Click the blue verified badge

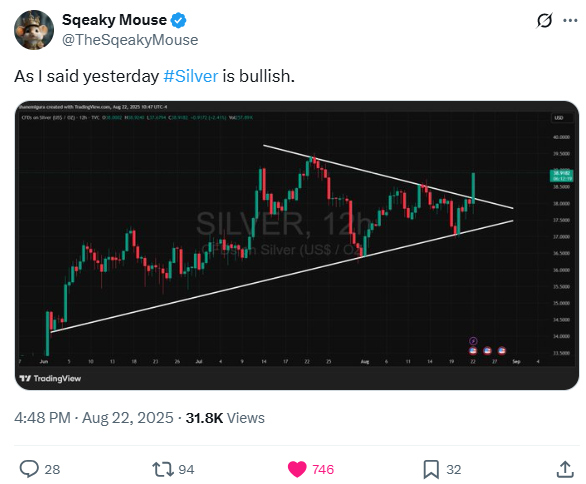click(x=178, y=20)
